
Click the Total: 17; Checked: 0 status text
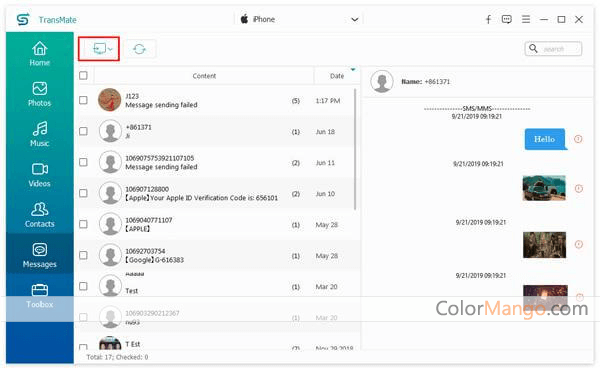pyautogui.click(x=117, y=357)
